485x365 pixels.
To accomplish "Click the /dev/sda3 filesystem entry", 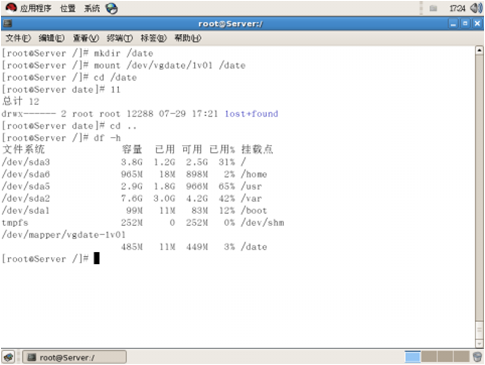I will tap(26, 162).
